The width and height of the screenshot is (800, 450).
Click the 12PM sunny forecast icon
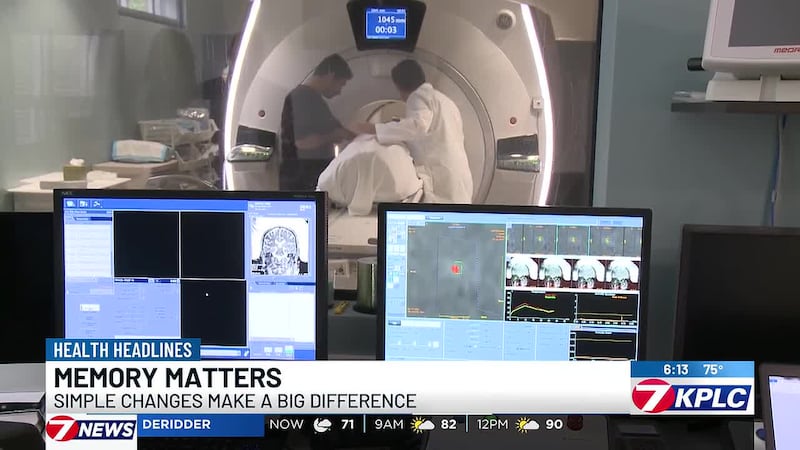pyautogui.click(x=527, y=424)
